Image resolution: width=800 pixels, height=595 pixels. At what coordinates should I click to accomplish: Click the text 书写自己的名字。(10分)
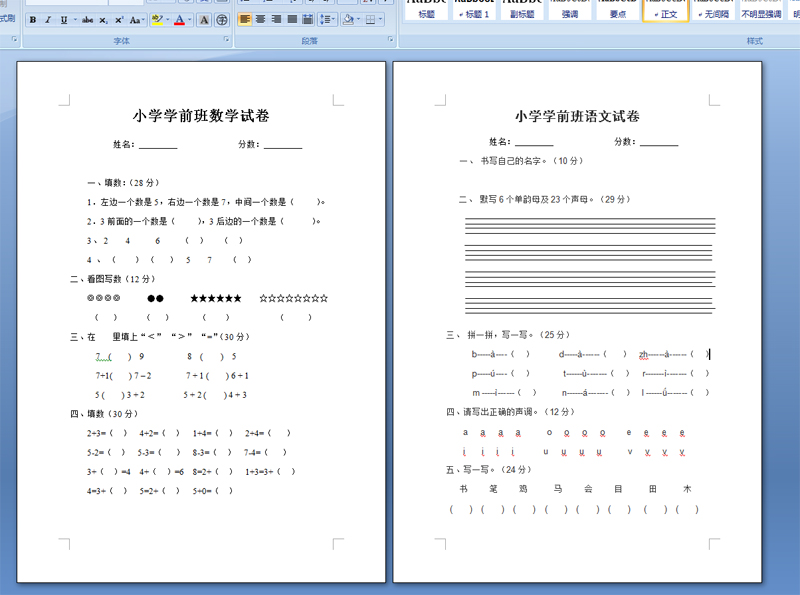(532, 161)
